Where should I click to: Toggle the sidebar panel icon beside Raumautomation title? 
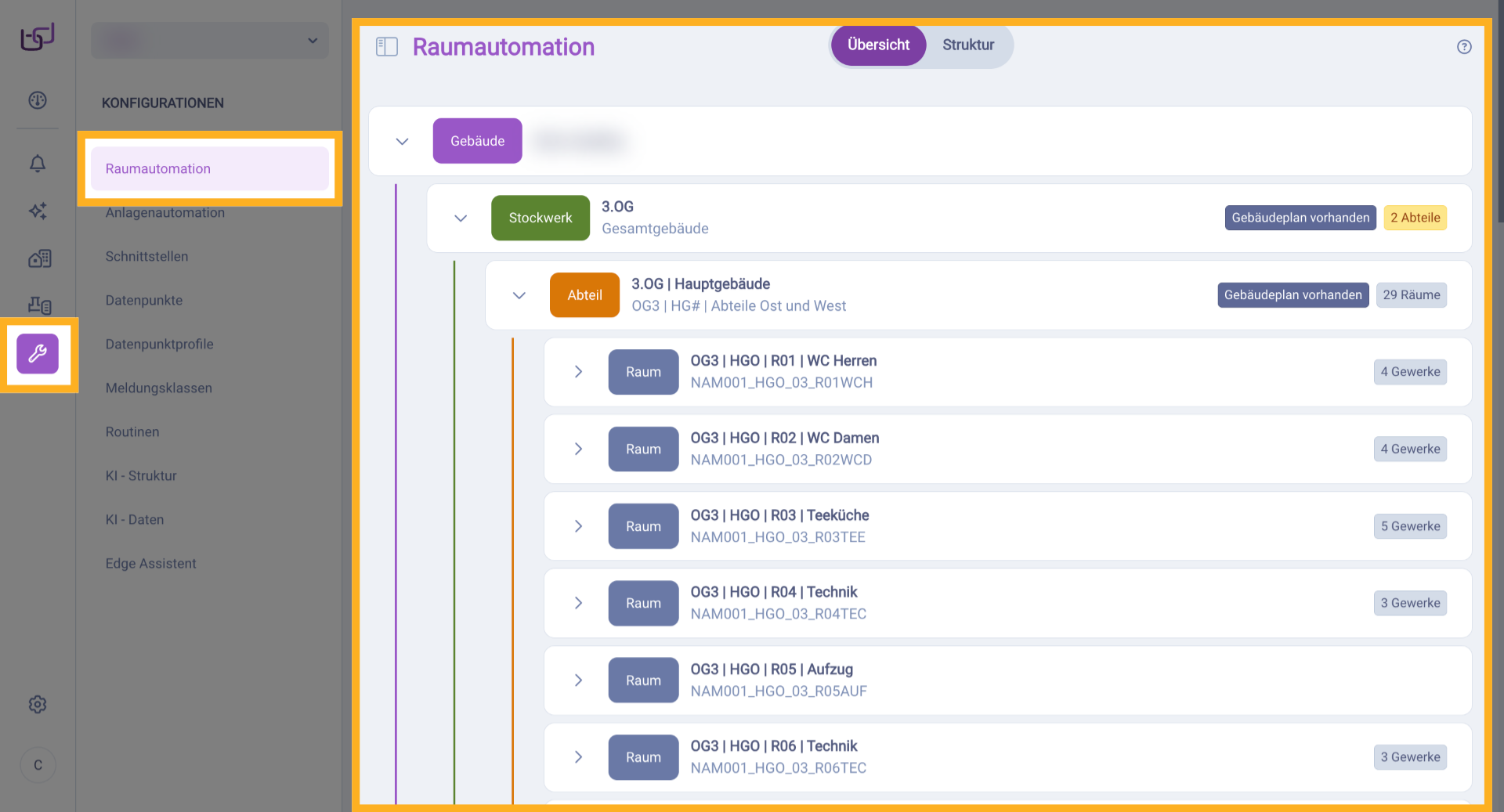click(x=387, y=47)
